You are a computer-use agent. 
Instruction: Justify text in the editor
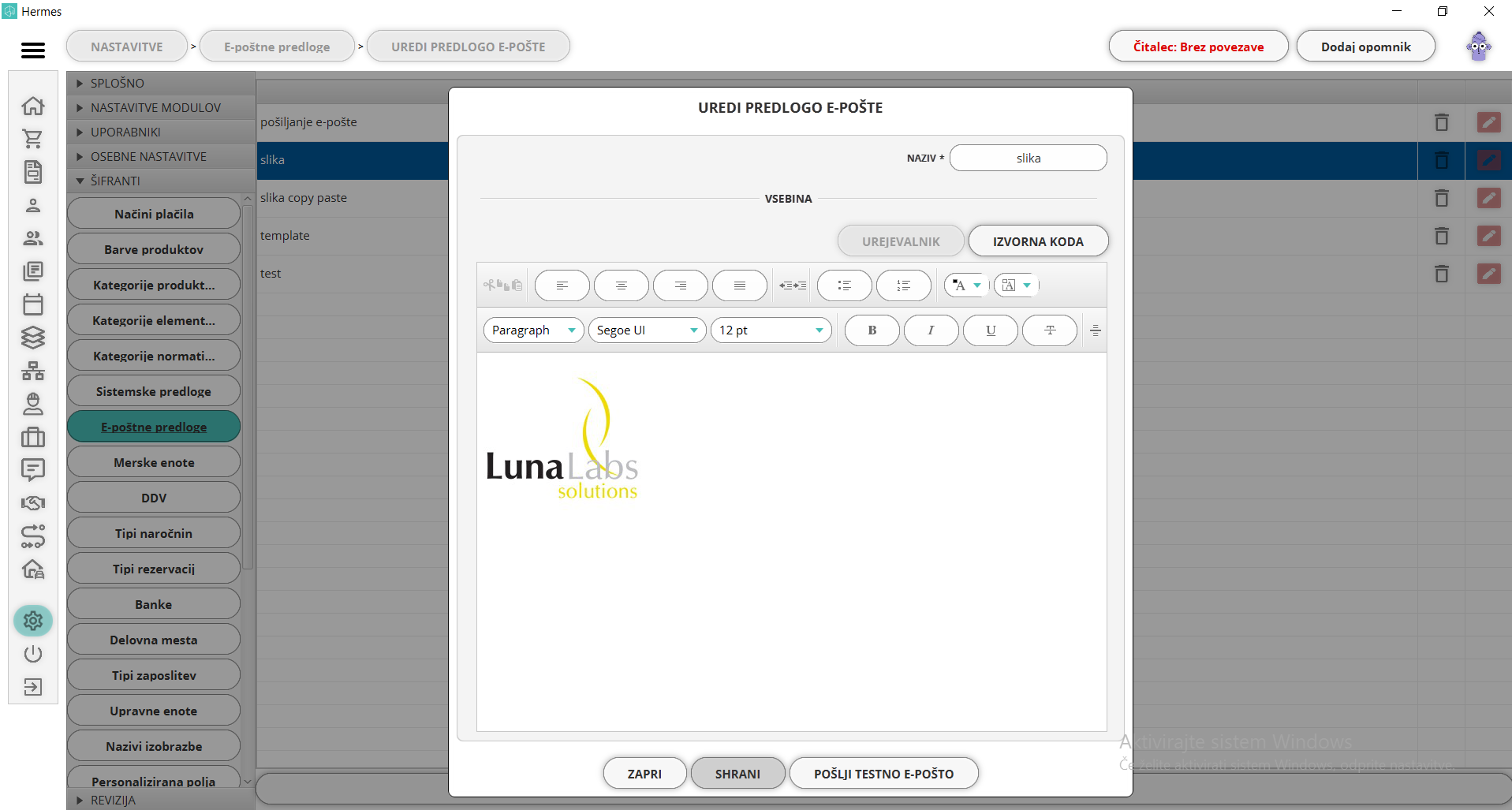(x=740, y=286)
